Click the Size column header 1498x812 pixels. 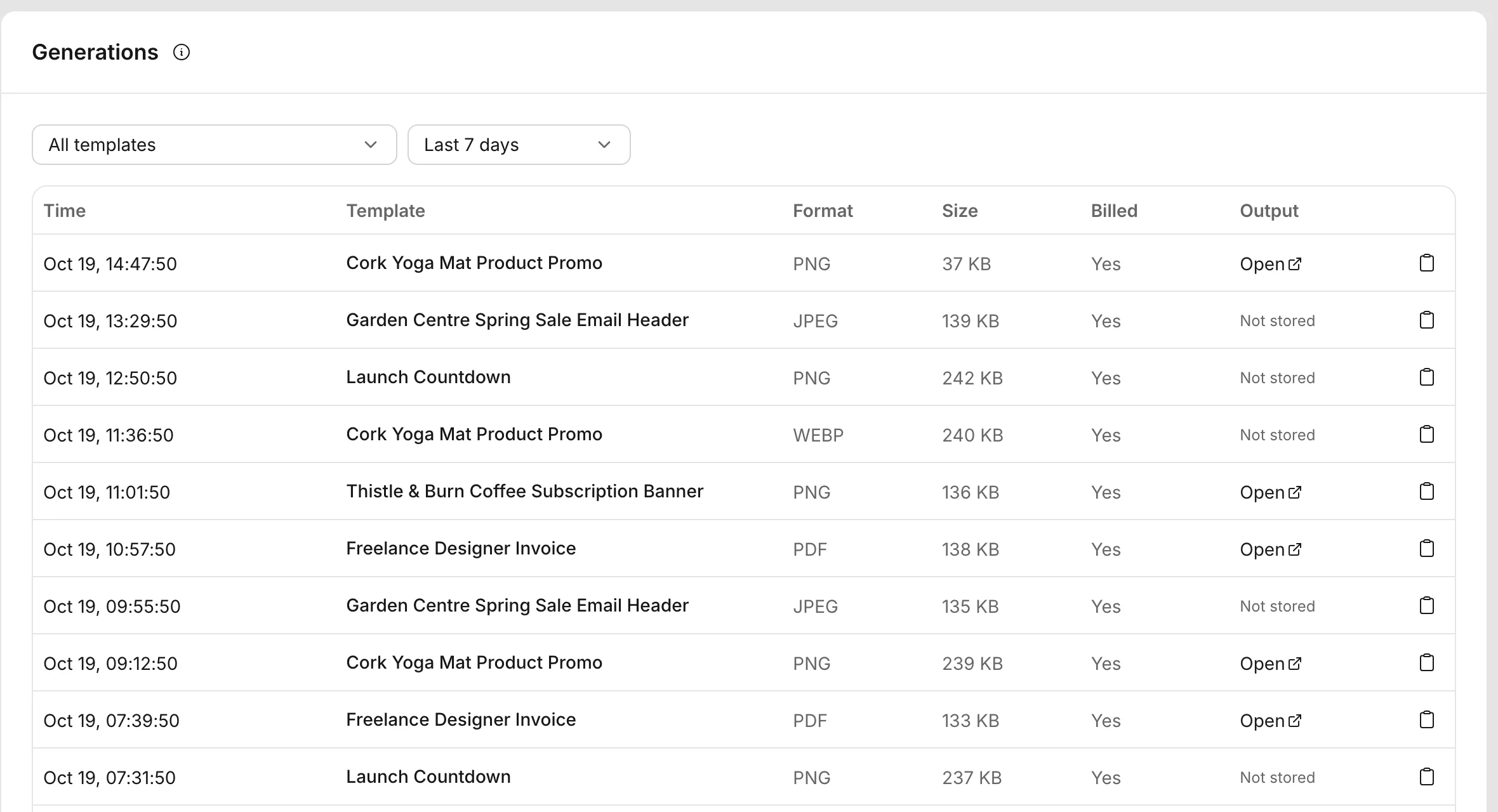click(x=960, y=211)
